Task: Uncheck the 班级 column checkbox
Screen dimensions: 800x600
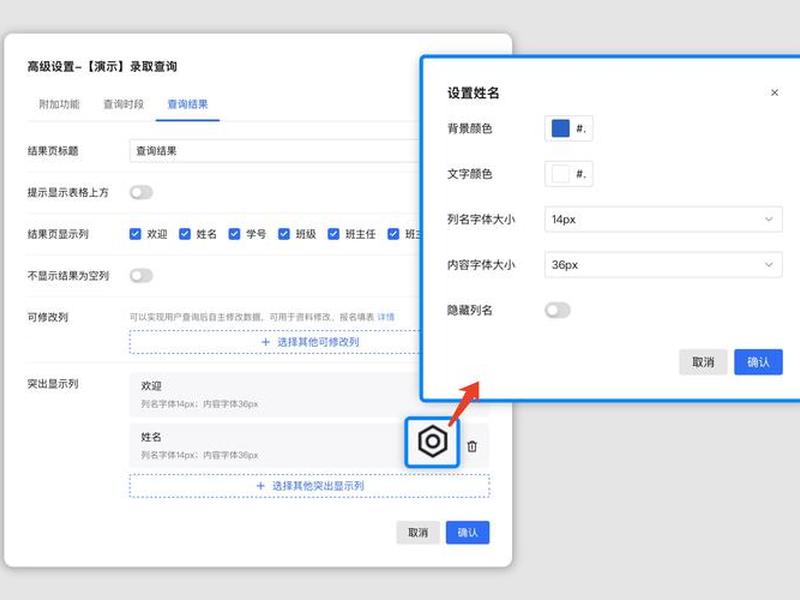Action: pyautogui.click(x=284, y=234)
